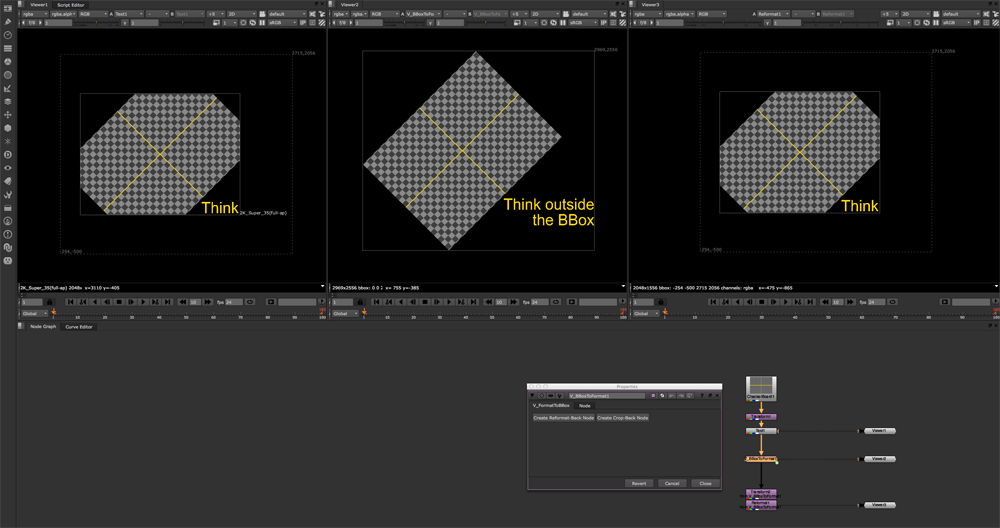Image resolution: width=1000 pixels, height=528 pixels.
Task: Click the top icon in left toolbar
Action: (x=8, y=8)
